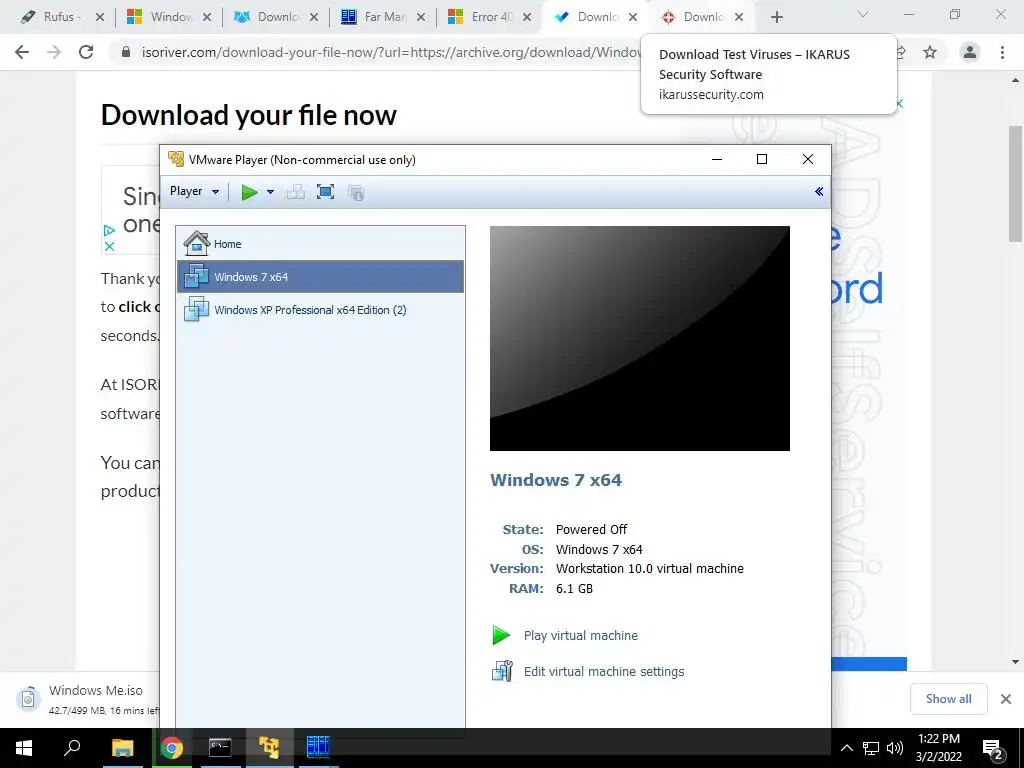The height and width of the screenshot is (768, 1024).
Task: Click the Chrome page vertical scrollbar
Action: (1015, 184)
